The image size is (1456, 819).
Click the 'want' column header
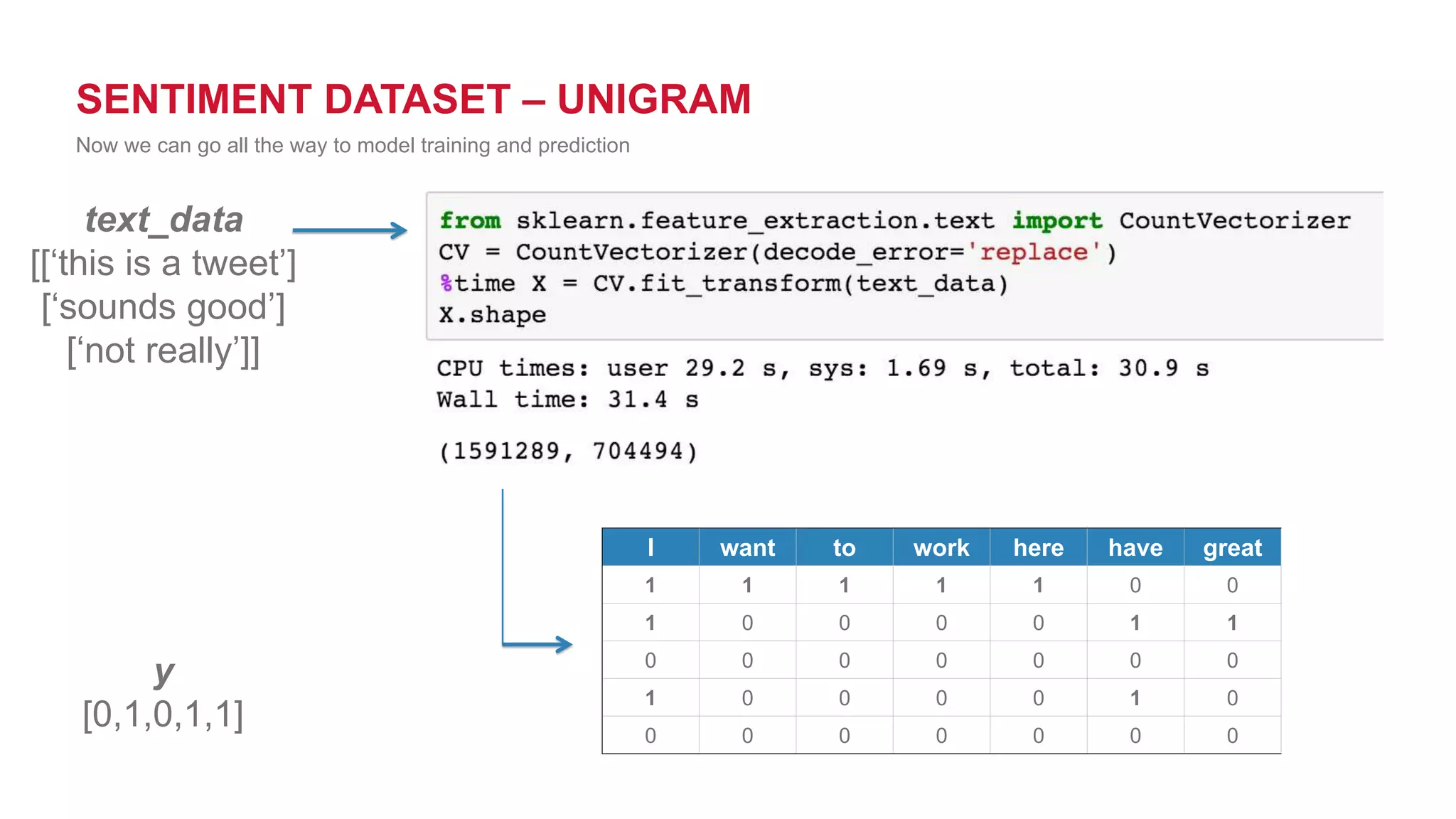coord(747,547)
